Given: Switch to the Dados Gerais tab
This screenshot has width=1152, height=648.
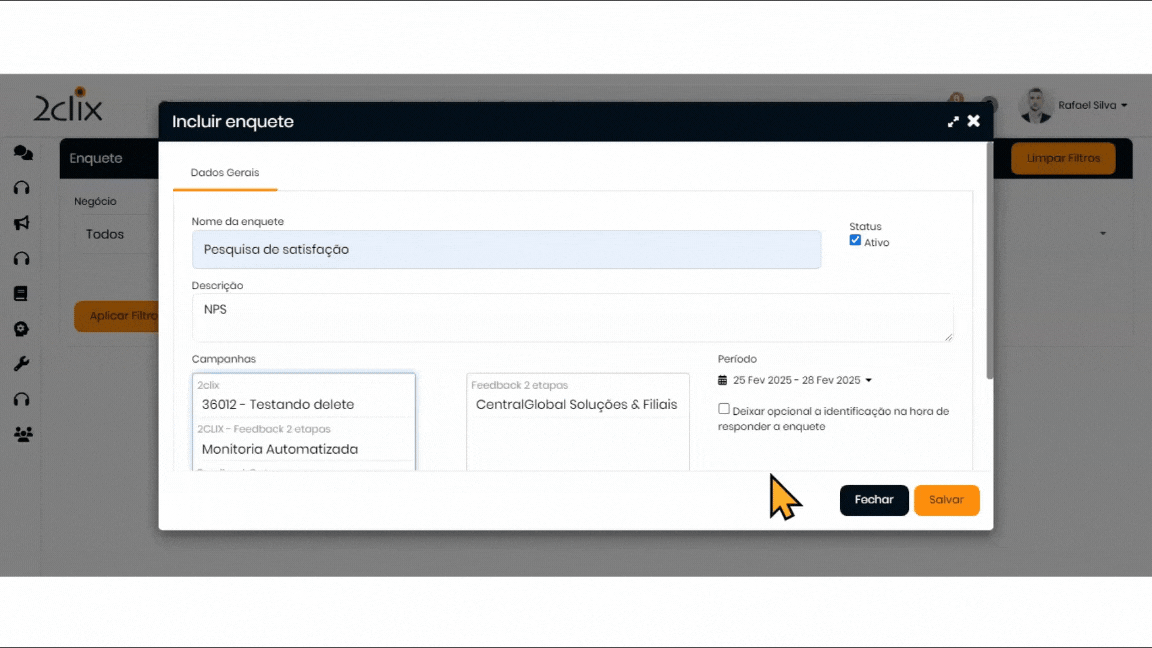Looking at the screenshot, I should tap(225, 173).
